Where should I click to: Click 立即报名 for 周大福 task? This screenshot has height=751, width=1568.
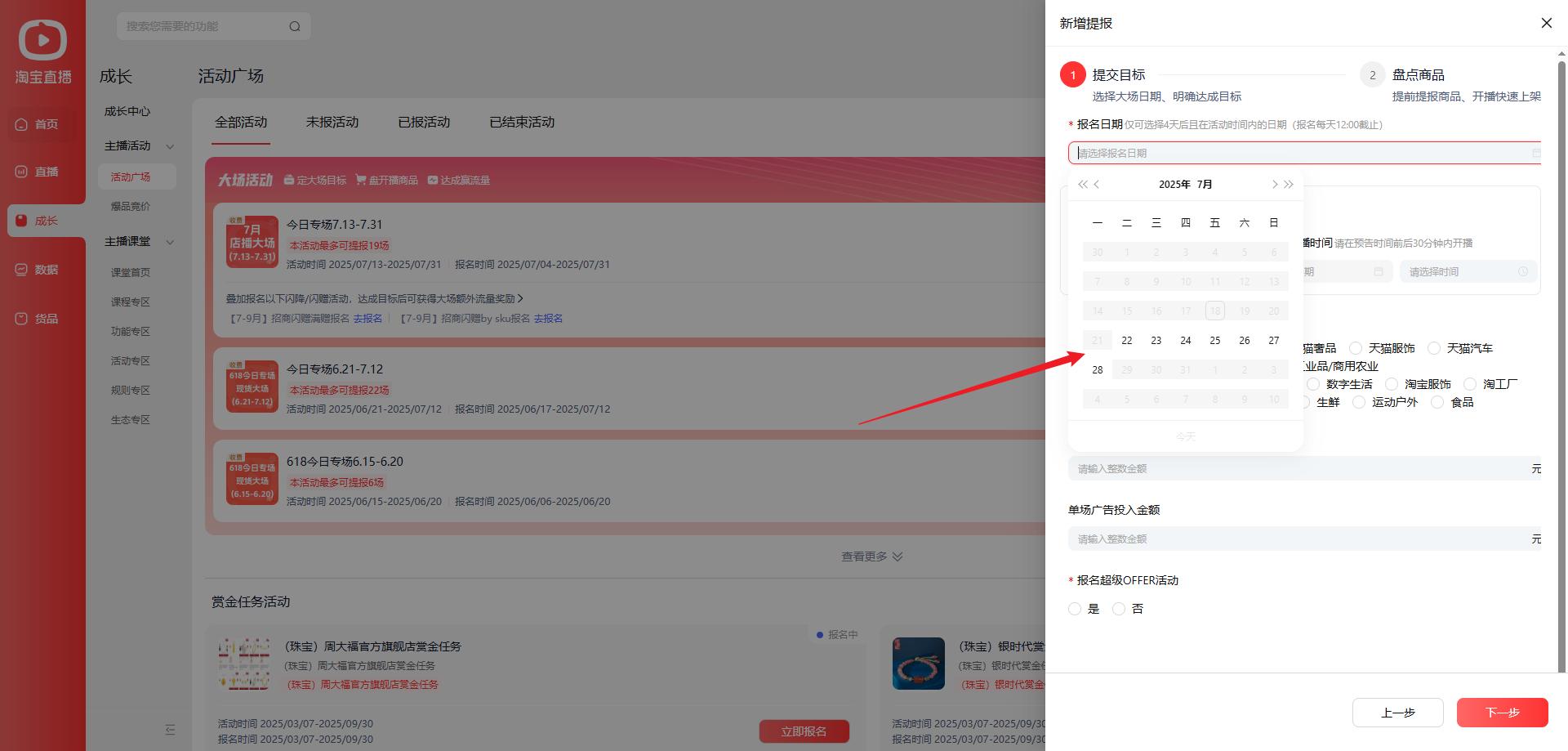(x=804, y=731)
